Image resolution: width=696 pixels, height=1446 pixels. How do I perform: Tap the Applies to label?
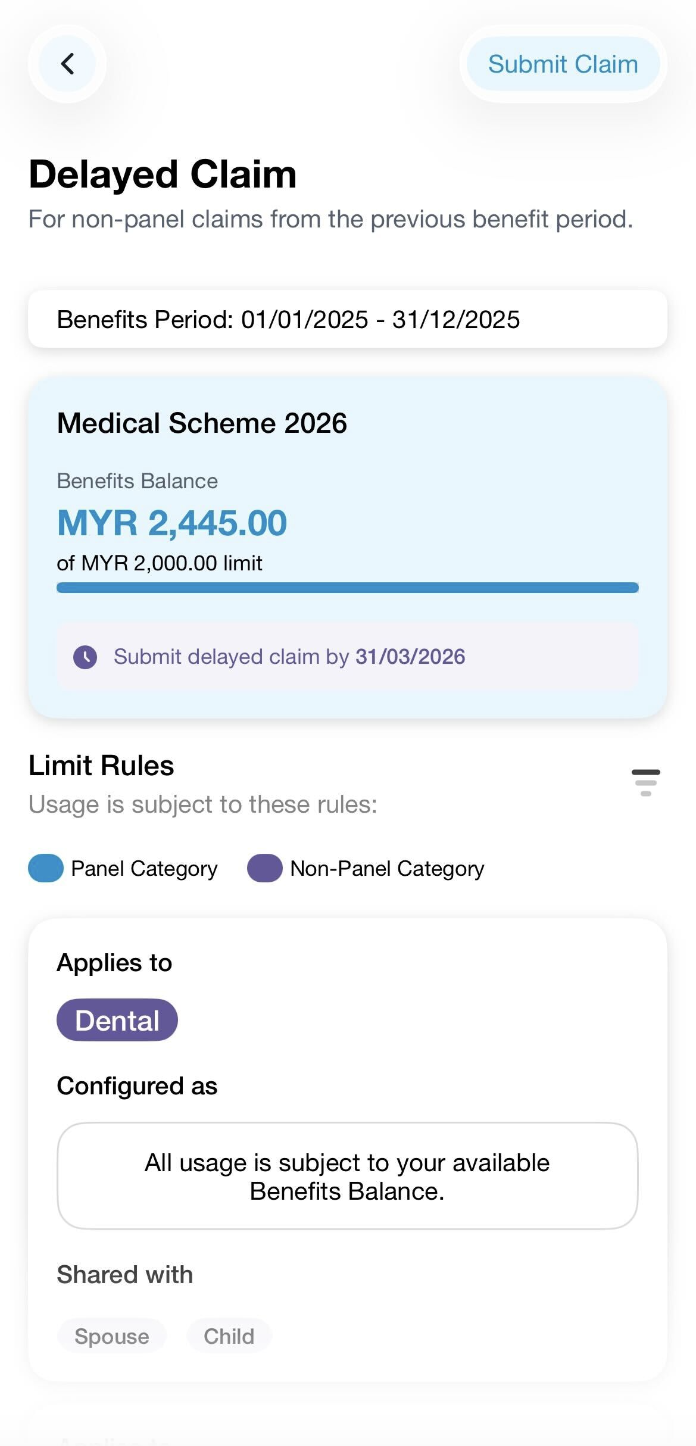[114, 963]
